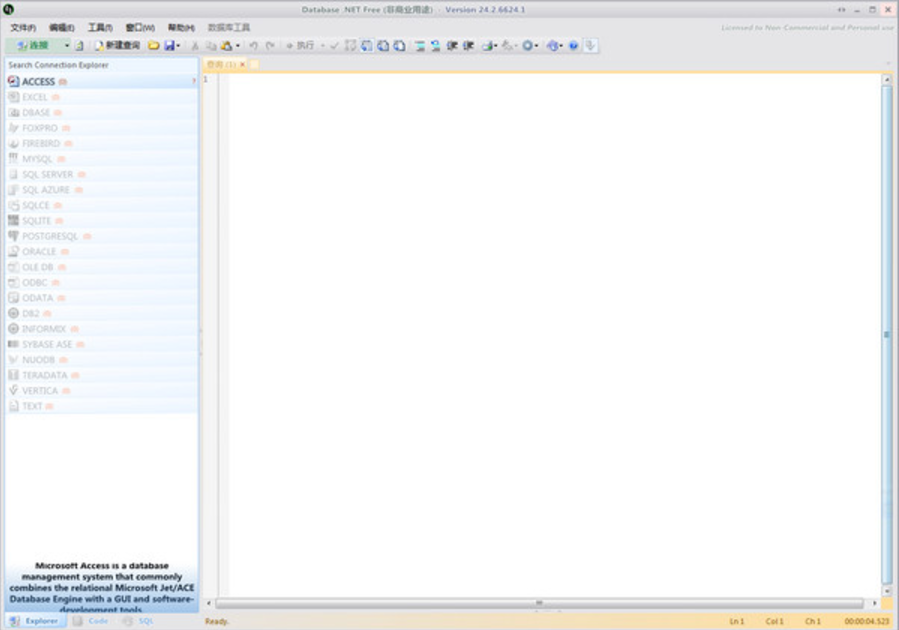Expand the ACCESS row arrow
899x630 pixels.
[x=194, y=81]
